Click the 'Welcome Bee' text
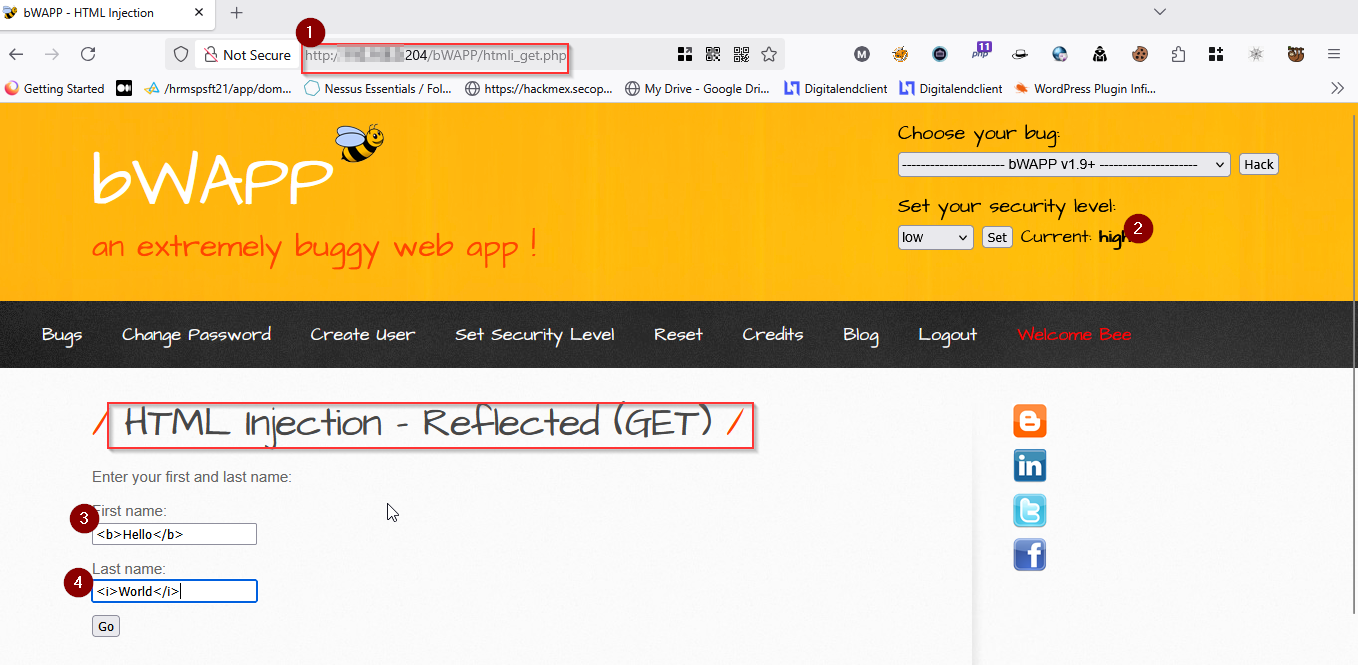This screenshot has width=1358, height=665. (x=1074, y=334)
